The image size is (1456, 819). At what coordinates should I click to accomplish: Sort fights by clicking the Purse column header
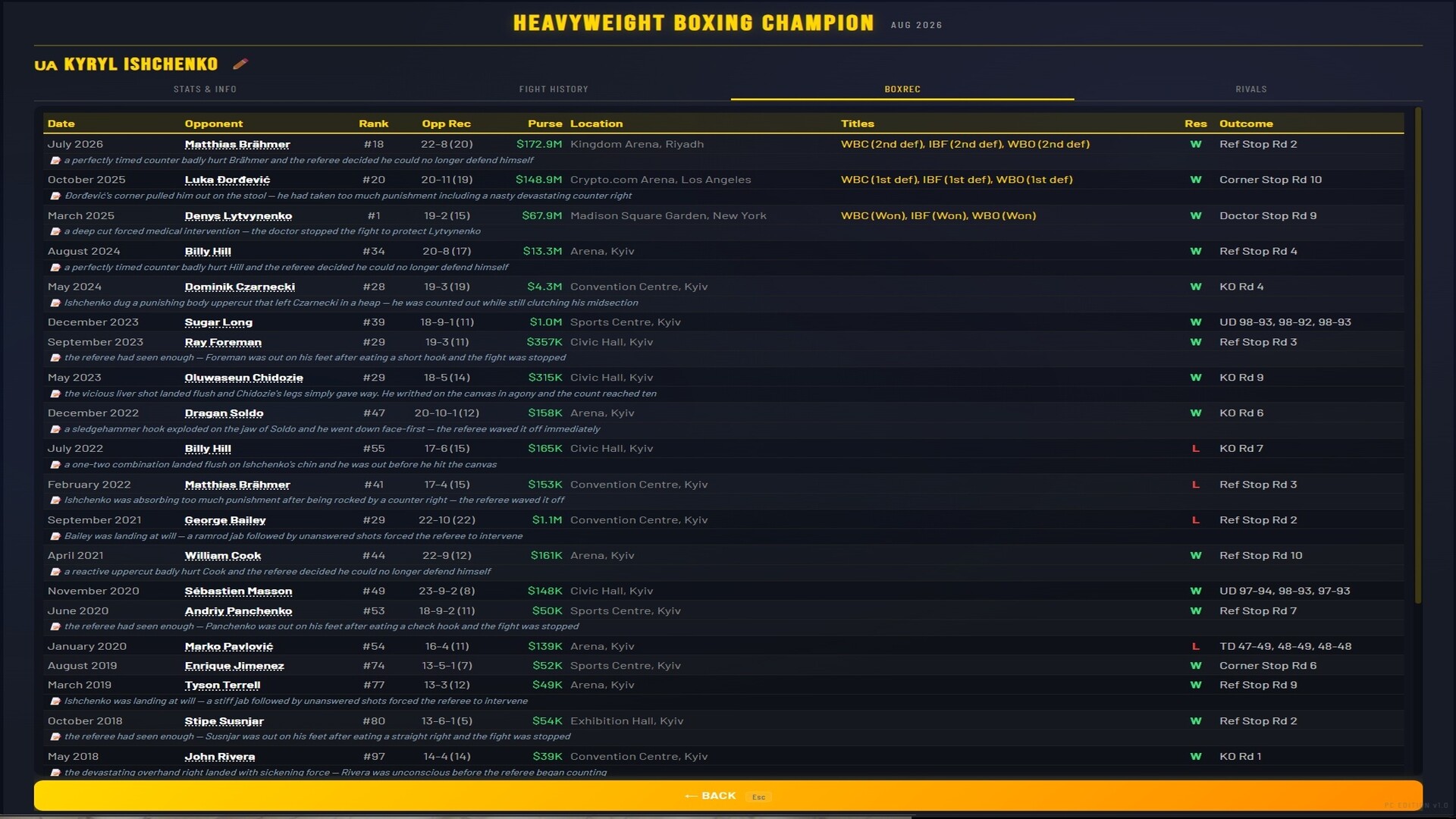[545, 124]
